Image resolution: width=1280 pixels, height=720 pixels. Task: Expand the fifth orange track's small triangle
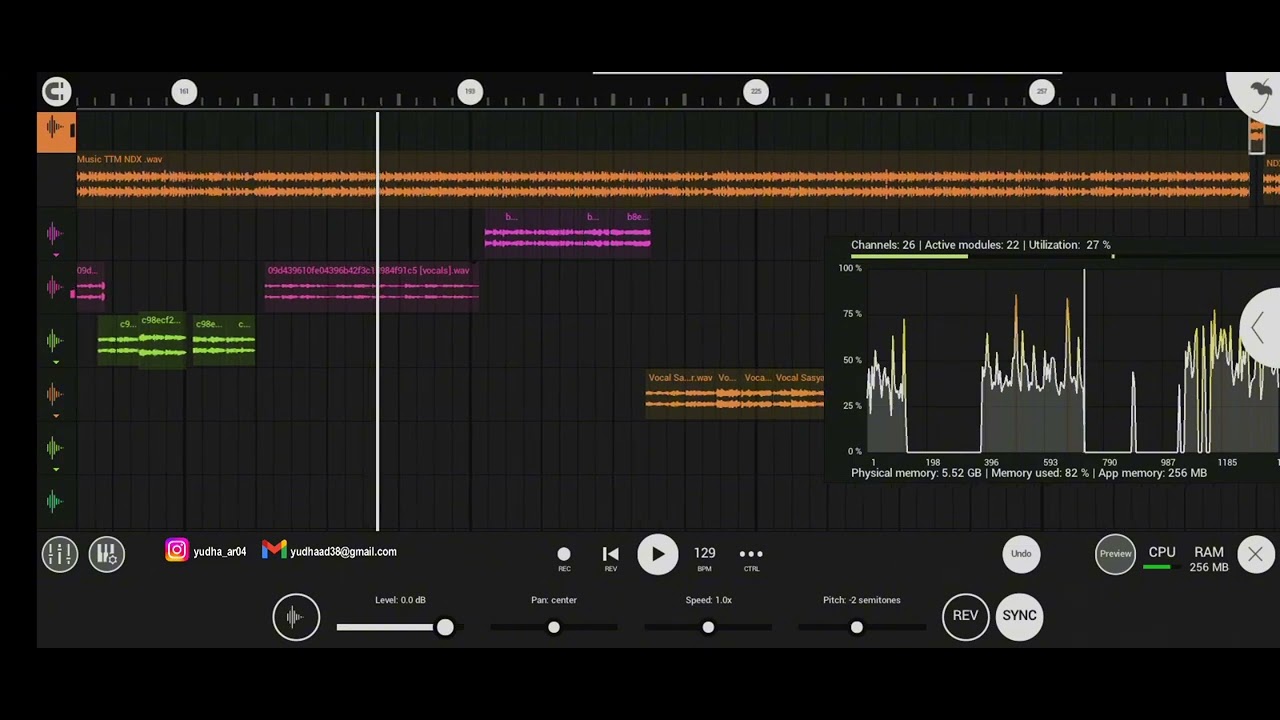(56, 416)
